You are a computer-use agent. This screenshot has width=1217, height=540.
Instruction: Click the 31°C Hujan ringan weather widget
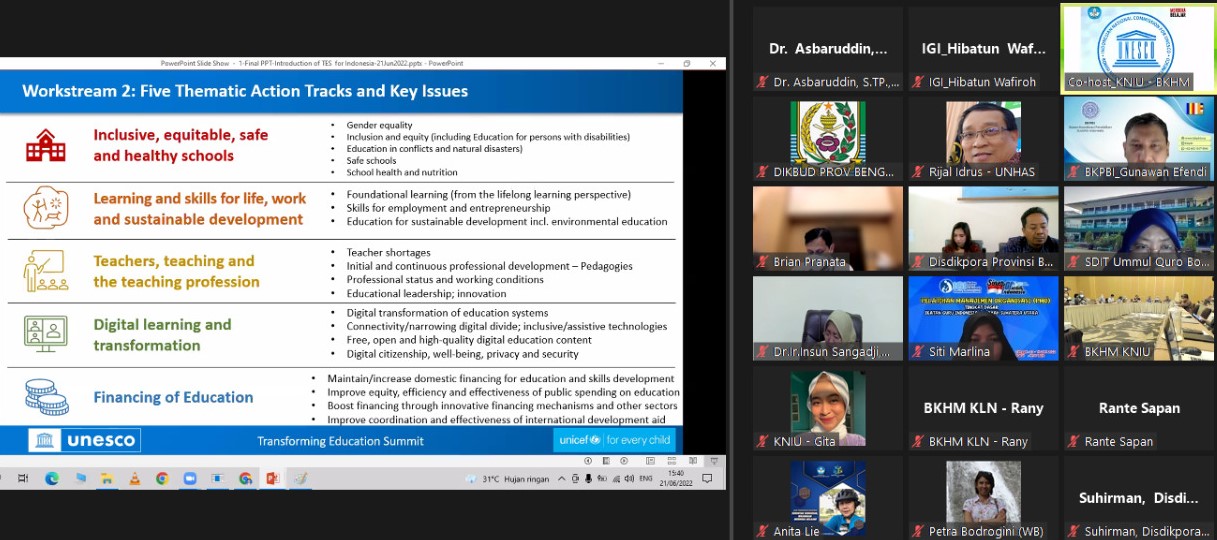pyautogui.click(x=508, y=478)
